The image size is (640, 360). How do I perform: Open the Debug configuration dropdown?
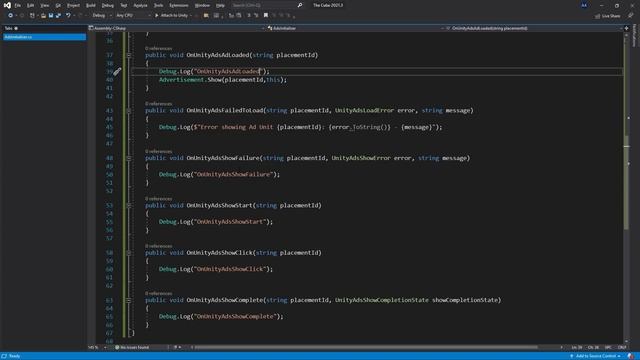[x=102, y=16]
